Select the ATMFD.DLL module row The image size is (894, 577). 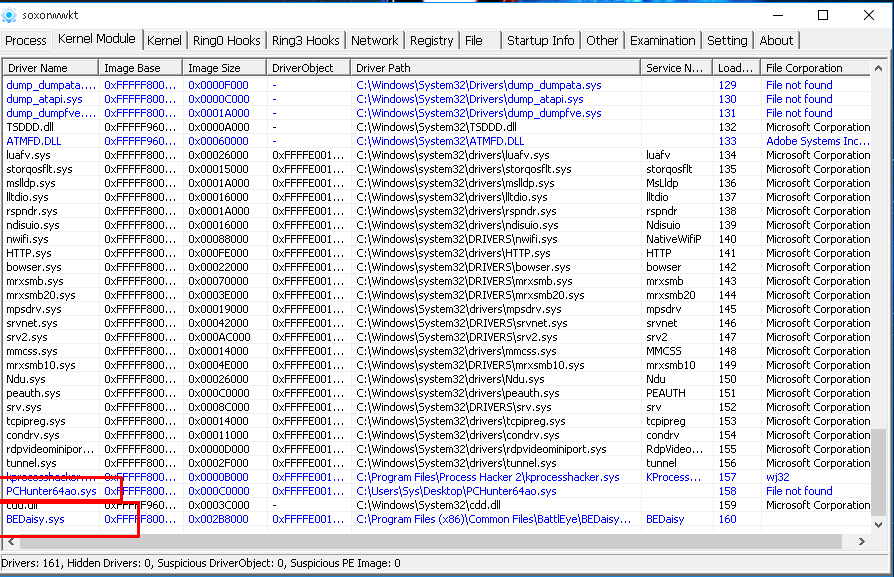point(436,141)
